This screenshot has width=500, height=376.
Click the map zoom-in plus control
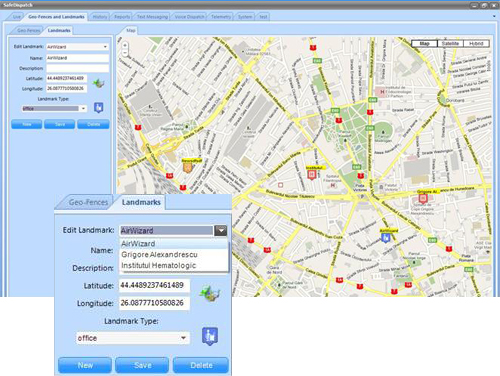(125, 45)
